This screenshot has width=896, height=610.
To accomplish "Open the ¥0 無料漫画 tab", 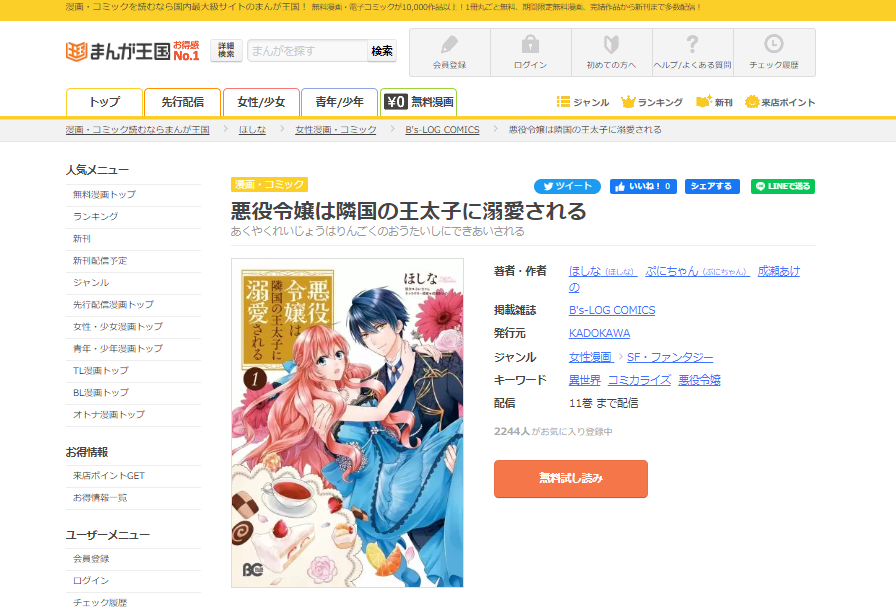I will click(x=419, y=102).
